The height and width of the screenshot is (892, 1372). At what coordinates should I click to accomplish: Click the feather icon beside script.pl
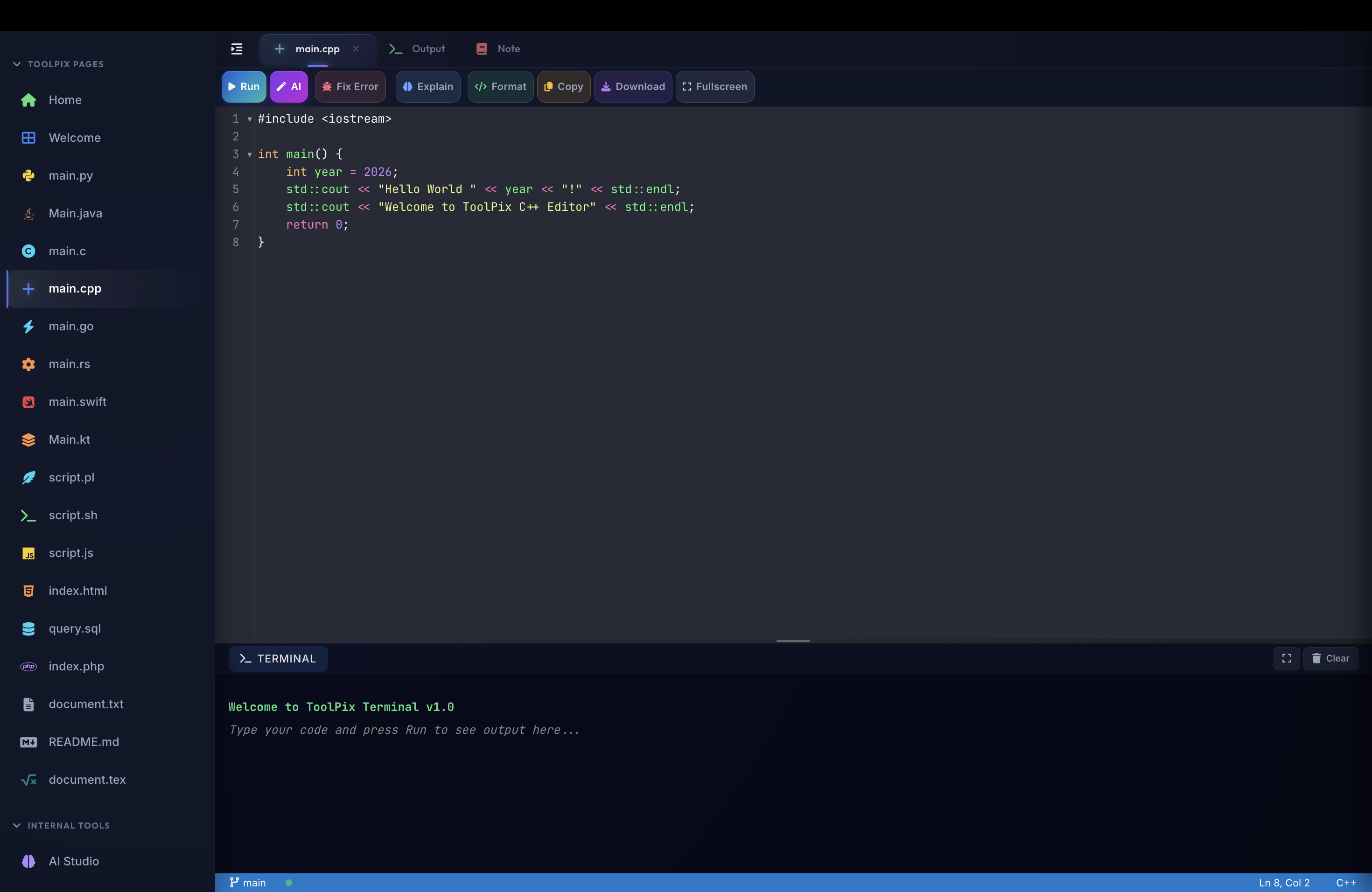[x=28, y=478]
